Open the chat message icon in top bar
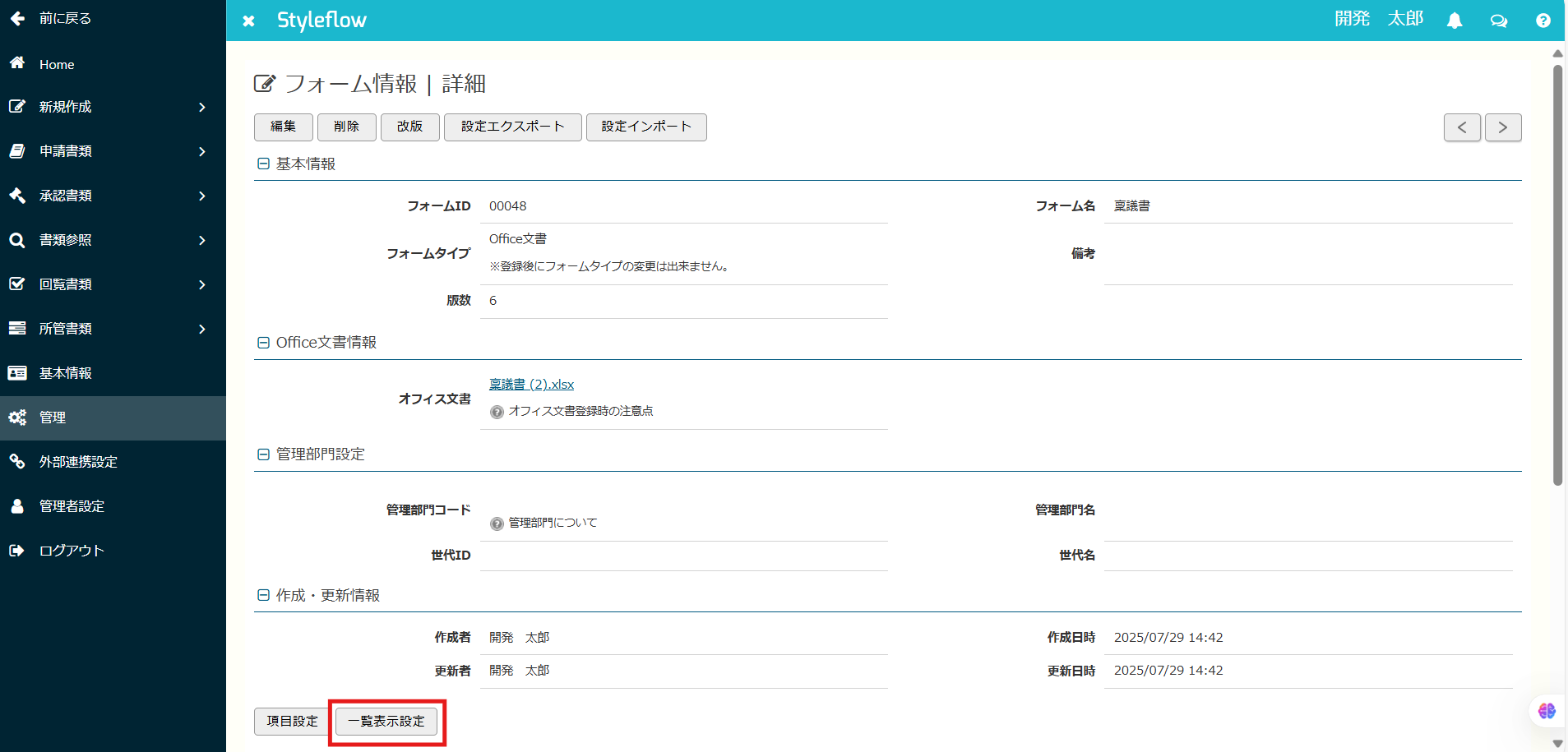Viewport: 1568px width, 752px height. tap(1498, 20)
